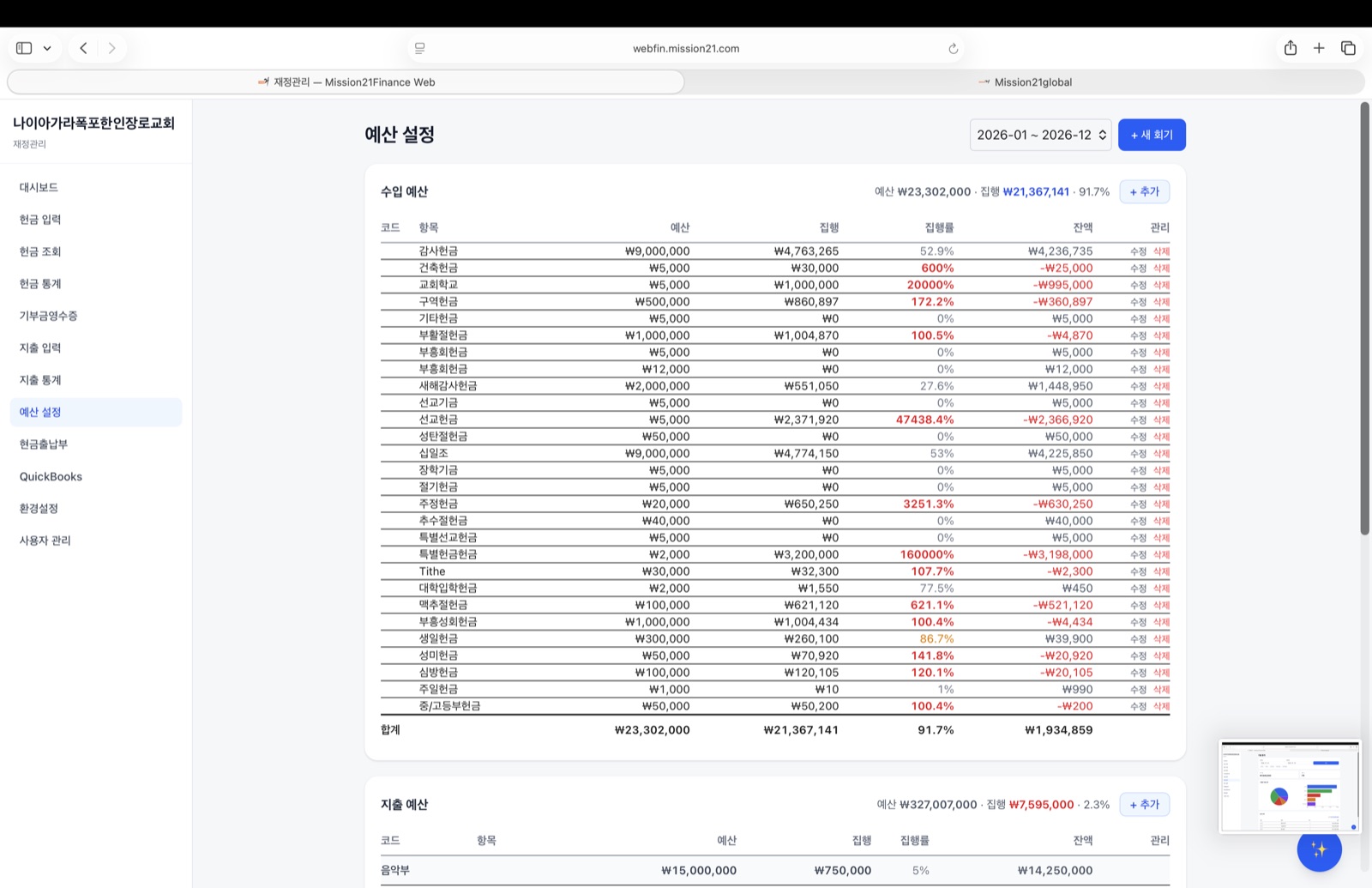Open the Safari share icon
1372x888 pixels.
[1291, 48]
